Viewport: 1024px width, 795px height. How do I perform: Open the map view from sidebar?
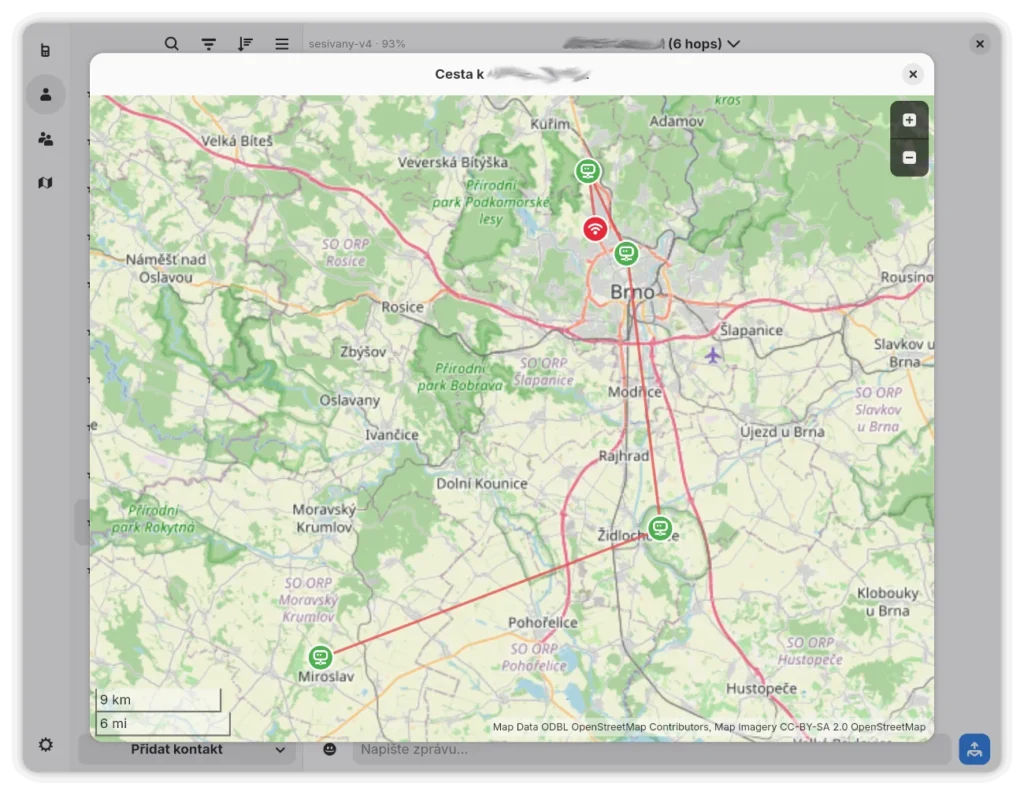(x=45, y=183)
